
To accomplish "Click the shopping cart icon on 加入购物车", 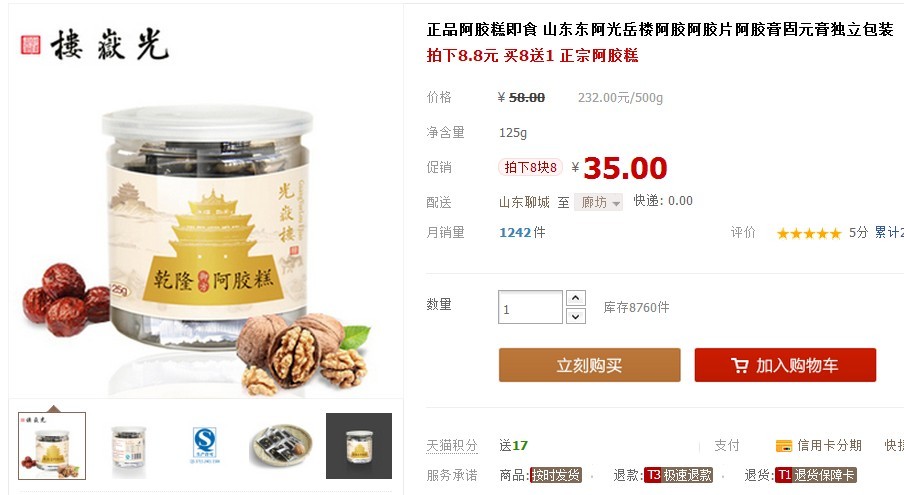I will pos(740,365).
